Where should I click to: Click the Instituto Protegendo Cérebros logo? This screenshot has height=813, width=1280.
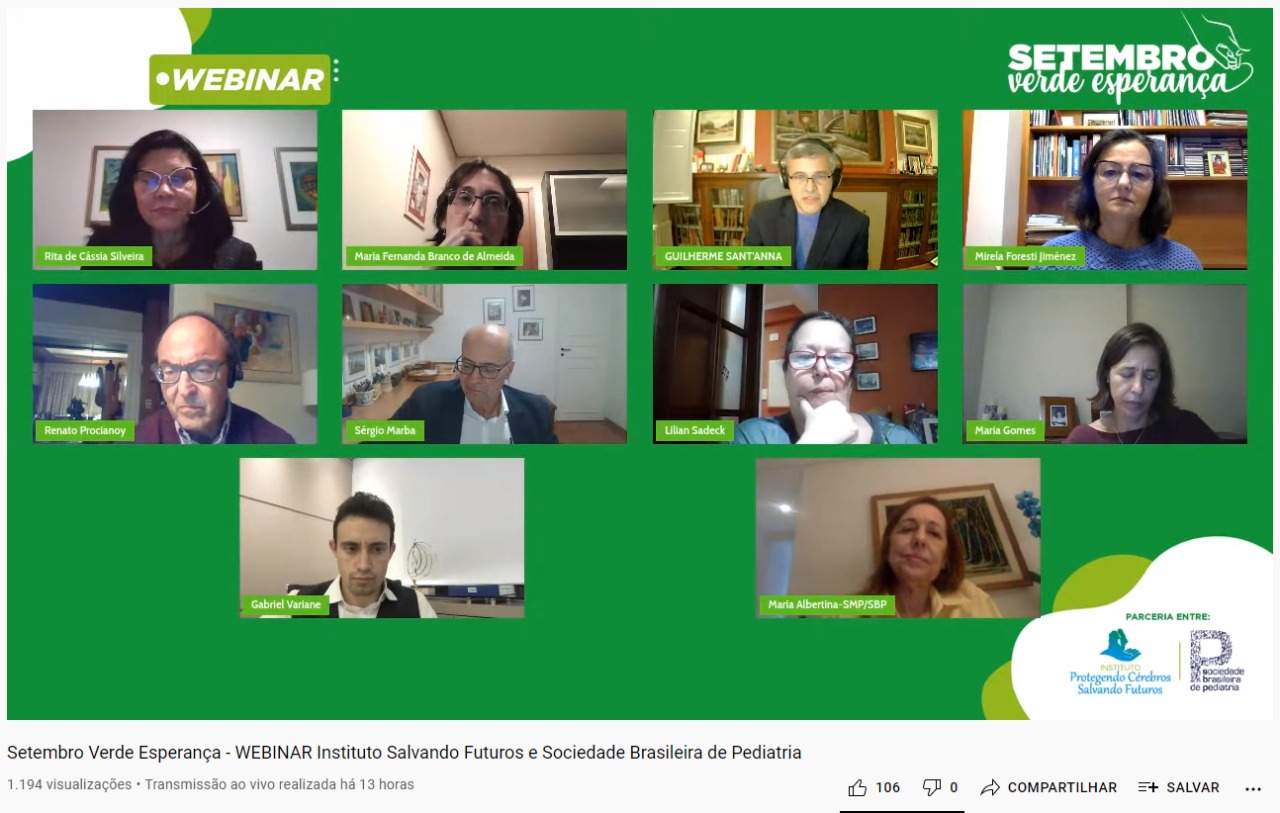1120,662
